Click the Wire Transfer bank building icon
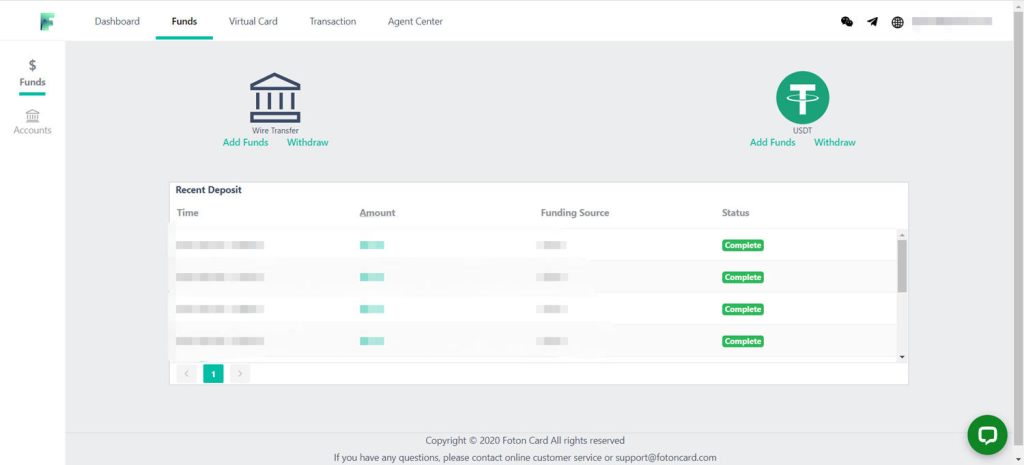 pyautogui.click(x=275, y=98)
